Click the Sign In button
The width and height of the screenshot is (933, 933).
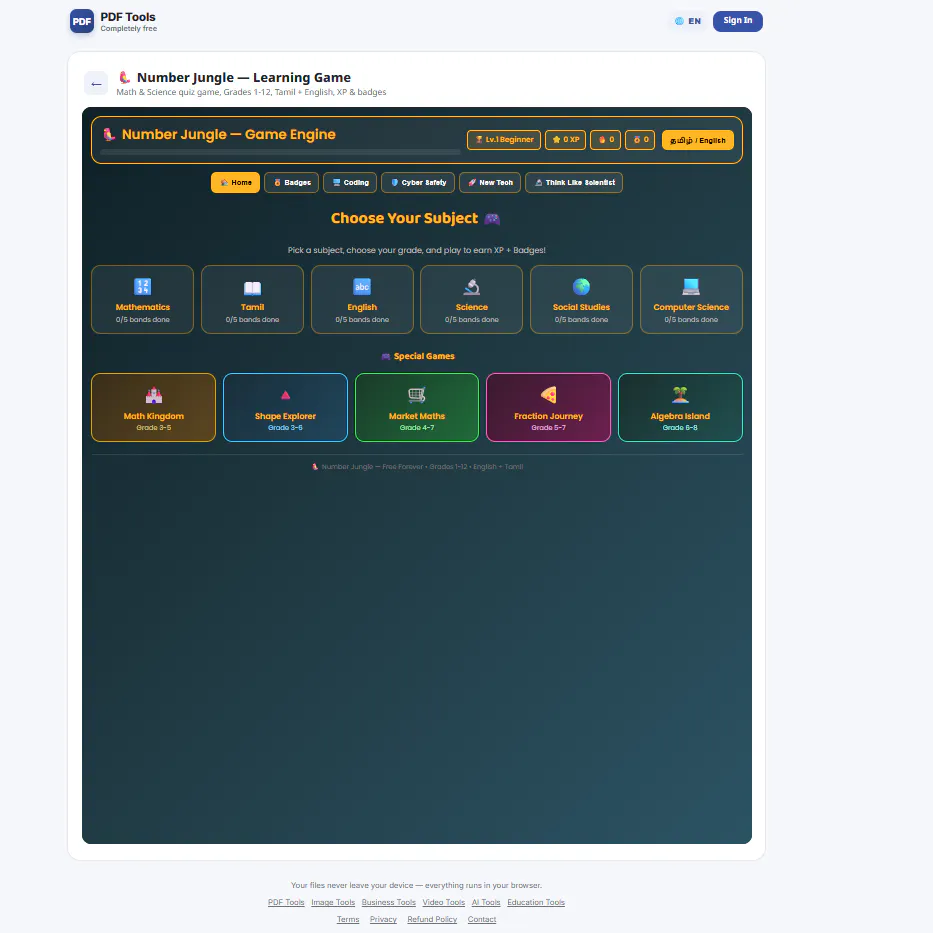tap(737, 21)
